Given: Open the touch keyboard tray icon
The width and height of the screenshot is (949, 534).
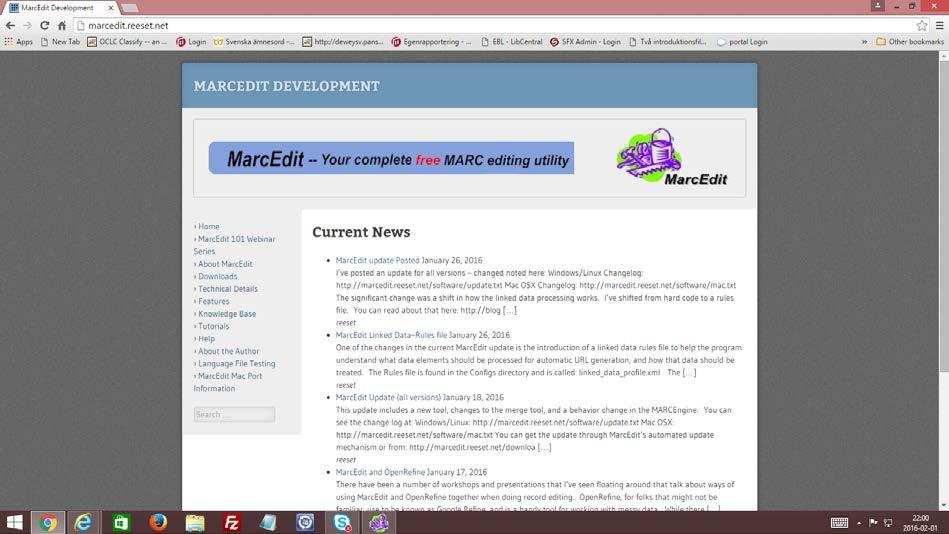Looking at the screenshot, I should (x=839, y=522).
